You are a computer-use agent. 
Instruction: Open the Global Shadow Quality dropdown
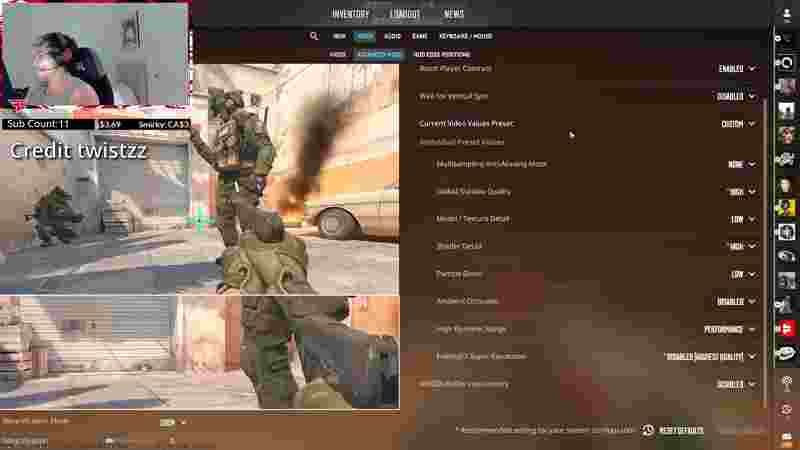coord(742,192)
